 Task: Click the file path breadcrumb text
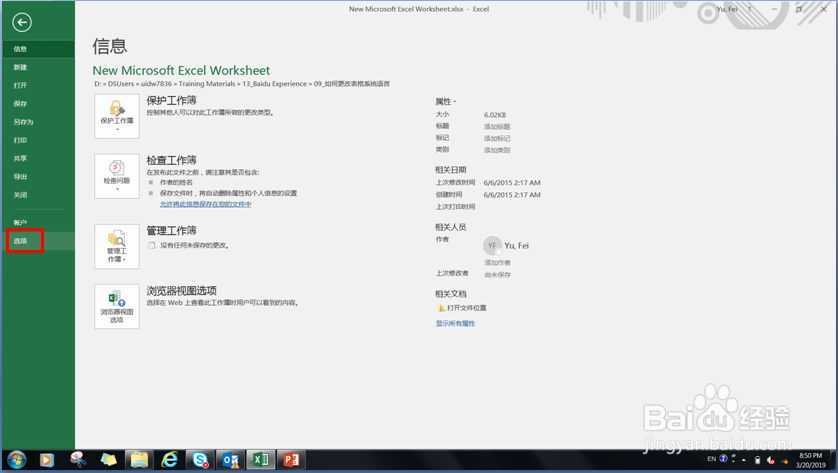point(242,84)
